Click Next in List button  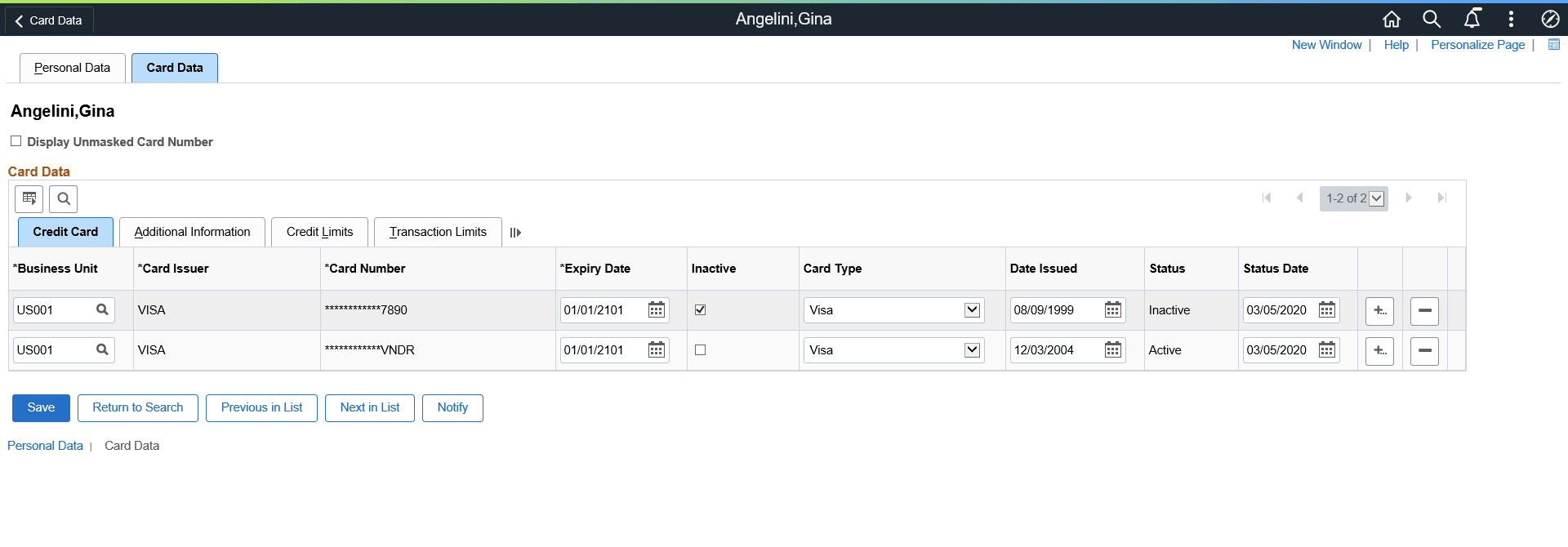pos(370,407)
